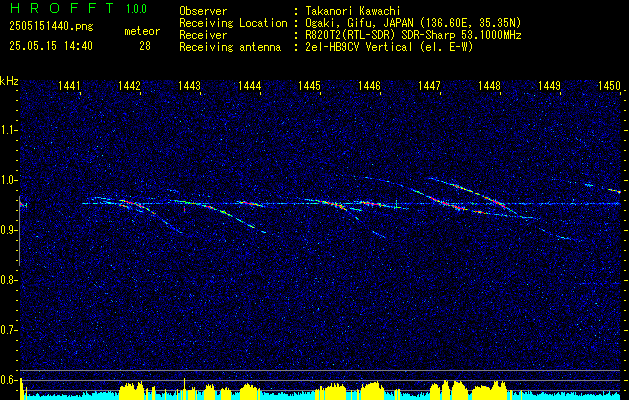Click the 1443 time marker
This screenshot has width=629, height=400.
[189, 85]
